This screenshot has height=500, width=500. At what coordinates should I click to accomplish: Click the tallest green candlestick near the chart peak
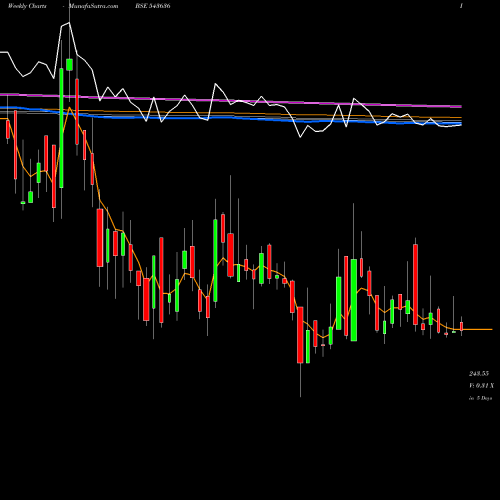click(61, 128)
